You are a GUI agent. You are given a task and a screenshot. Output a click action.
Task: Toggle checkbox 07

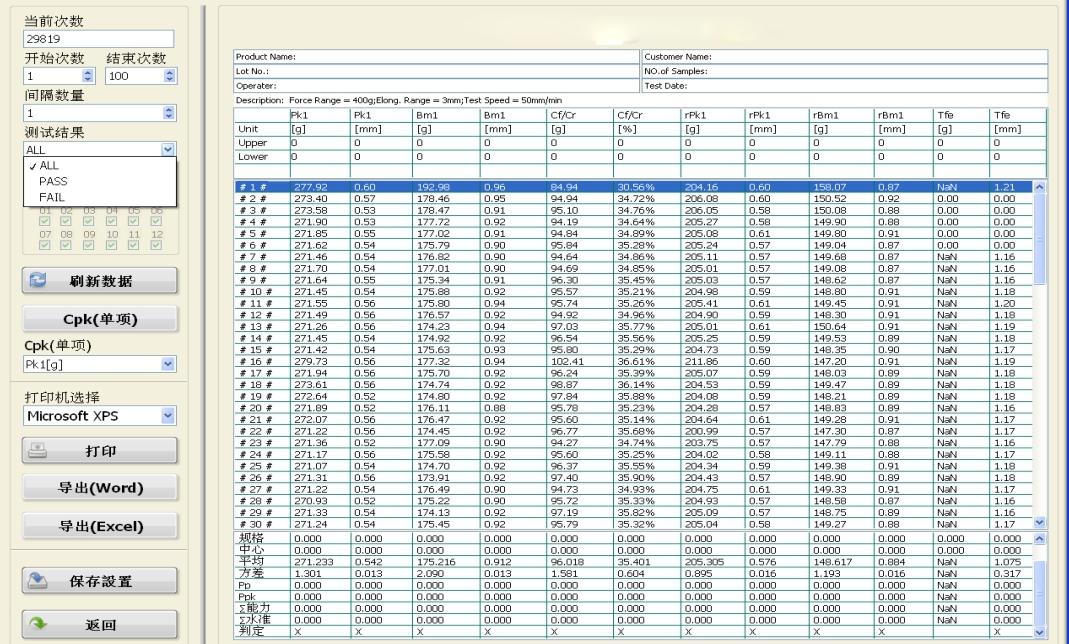[x=44, y=245]
